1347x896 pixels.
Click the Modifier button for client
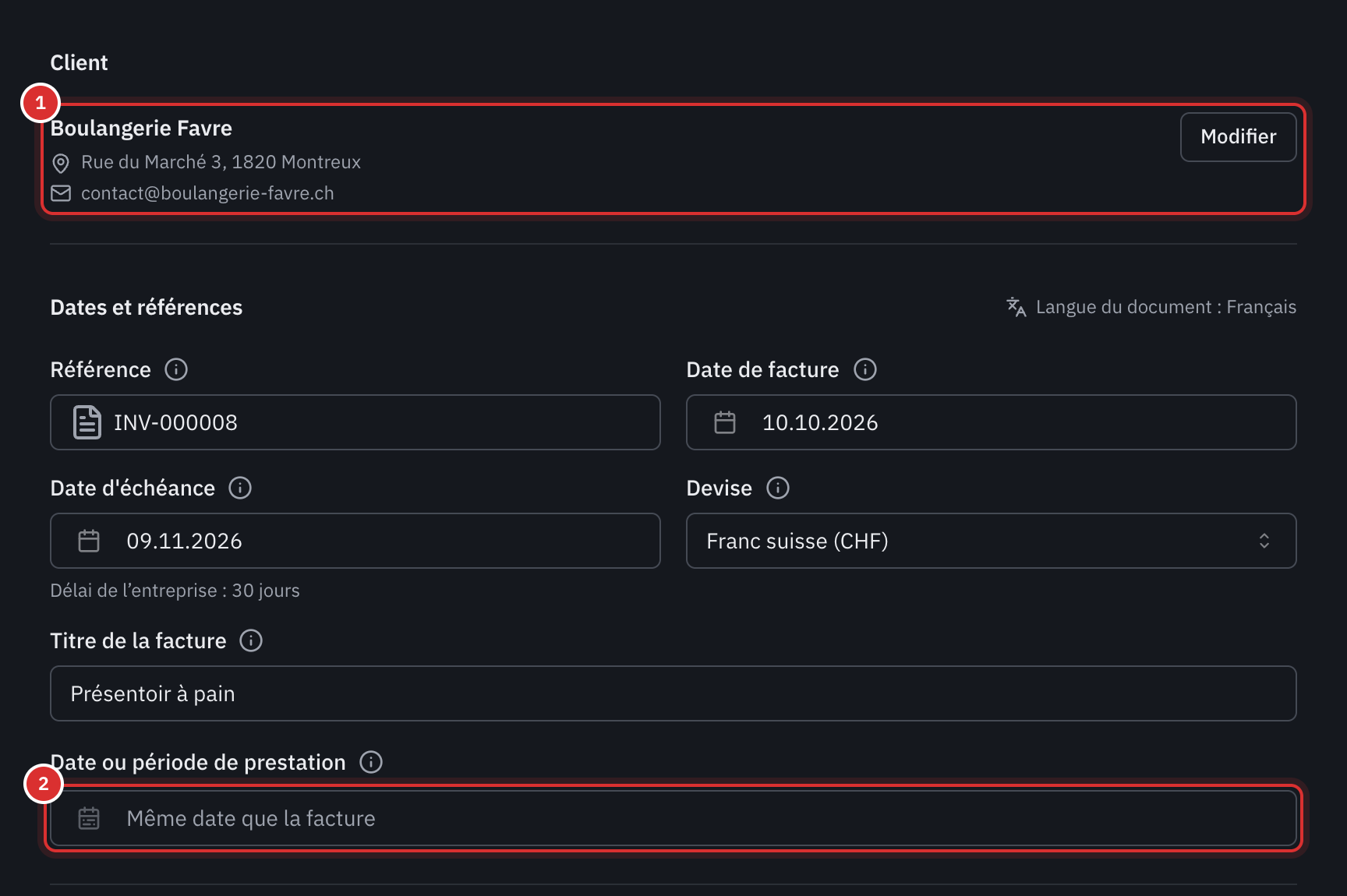tap(1238, 137)
